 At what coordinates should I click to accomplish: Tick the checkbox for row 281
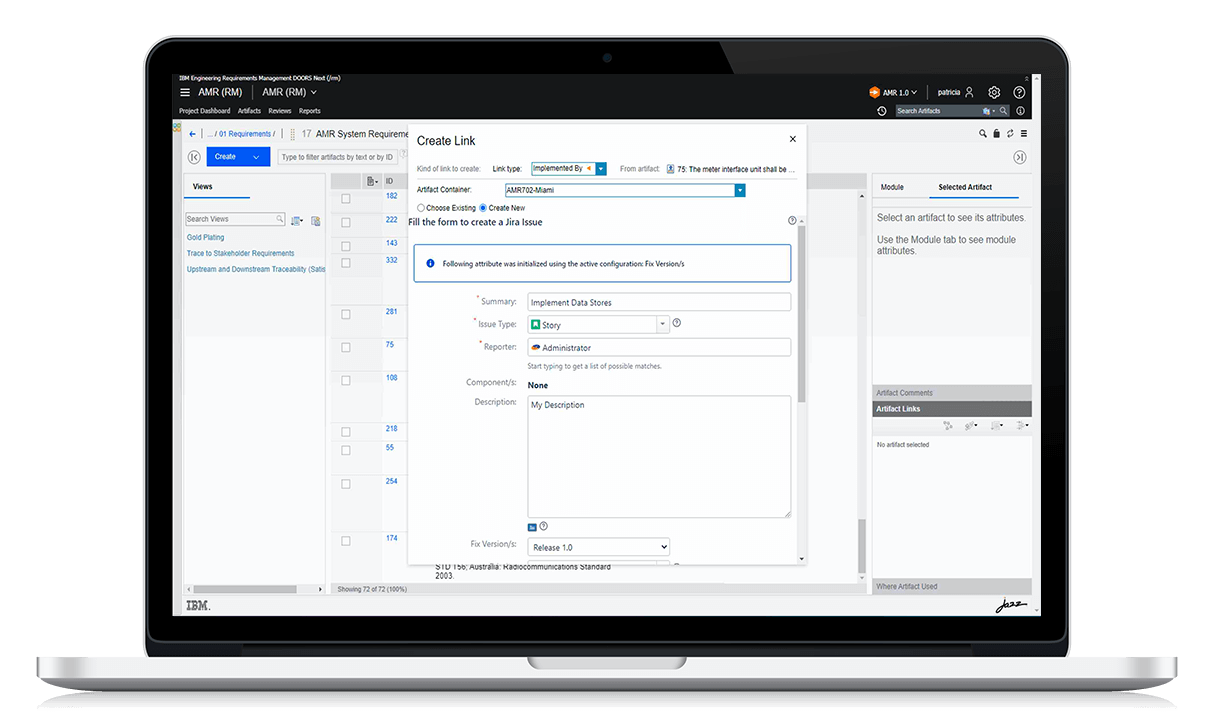click(346, 314)
